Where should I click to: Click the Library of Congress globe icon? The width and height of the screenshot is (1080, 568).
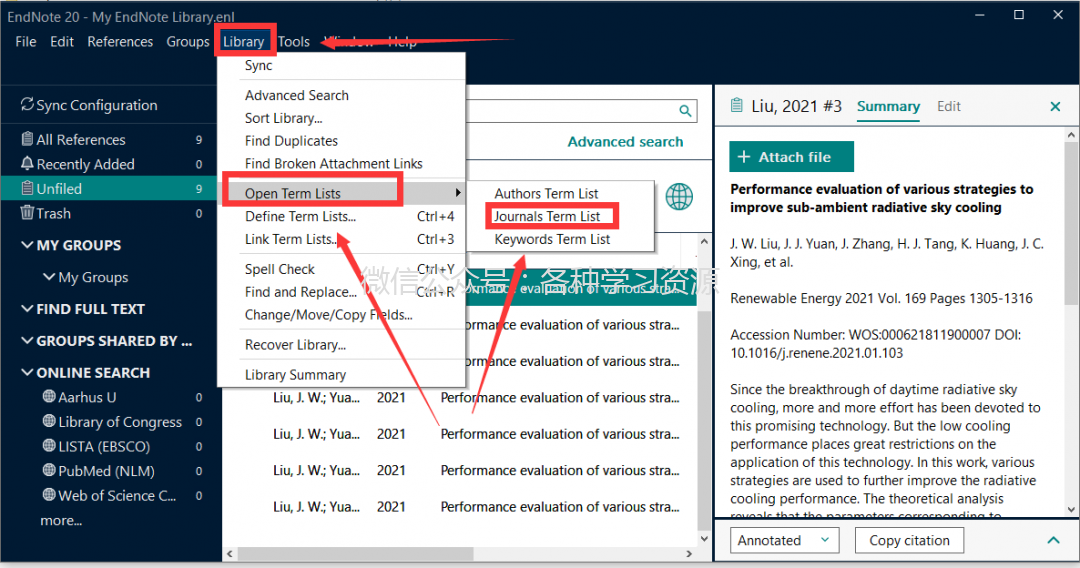[49, 421]
